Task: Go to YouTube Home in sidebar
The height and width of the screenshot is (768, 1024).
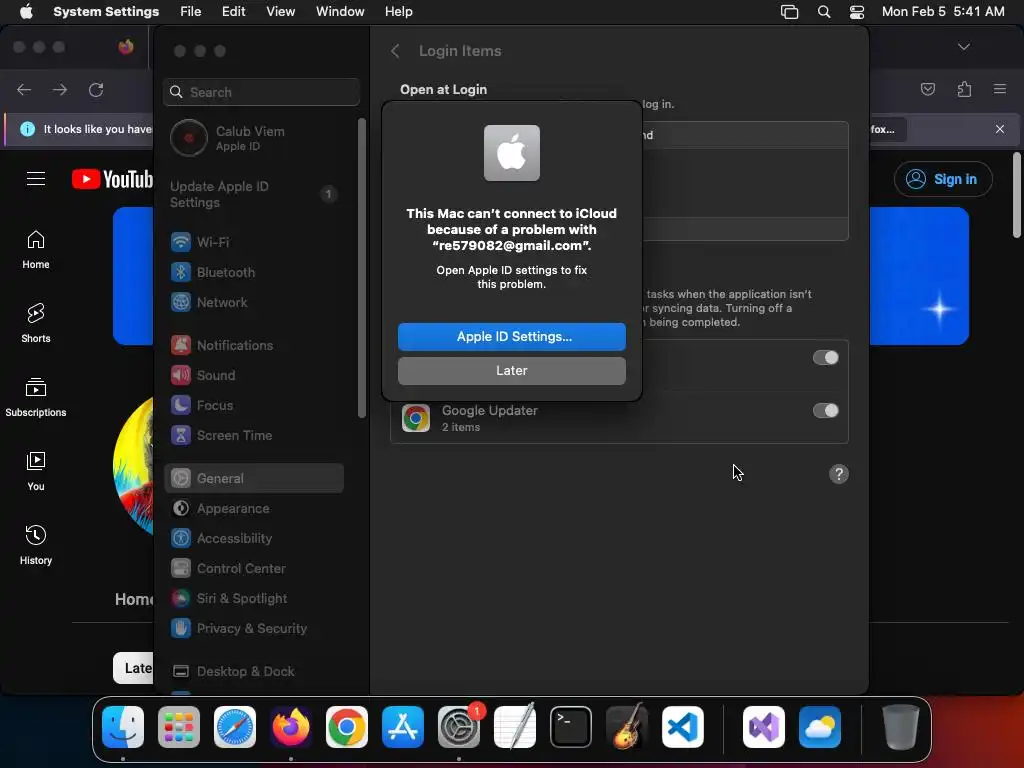Action: tap(36, 250)
